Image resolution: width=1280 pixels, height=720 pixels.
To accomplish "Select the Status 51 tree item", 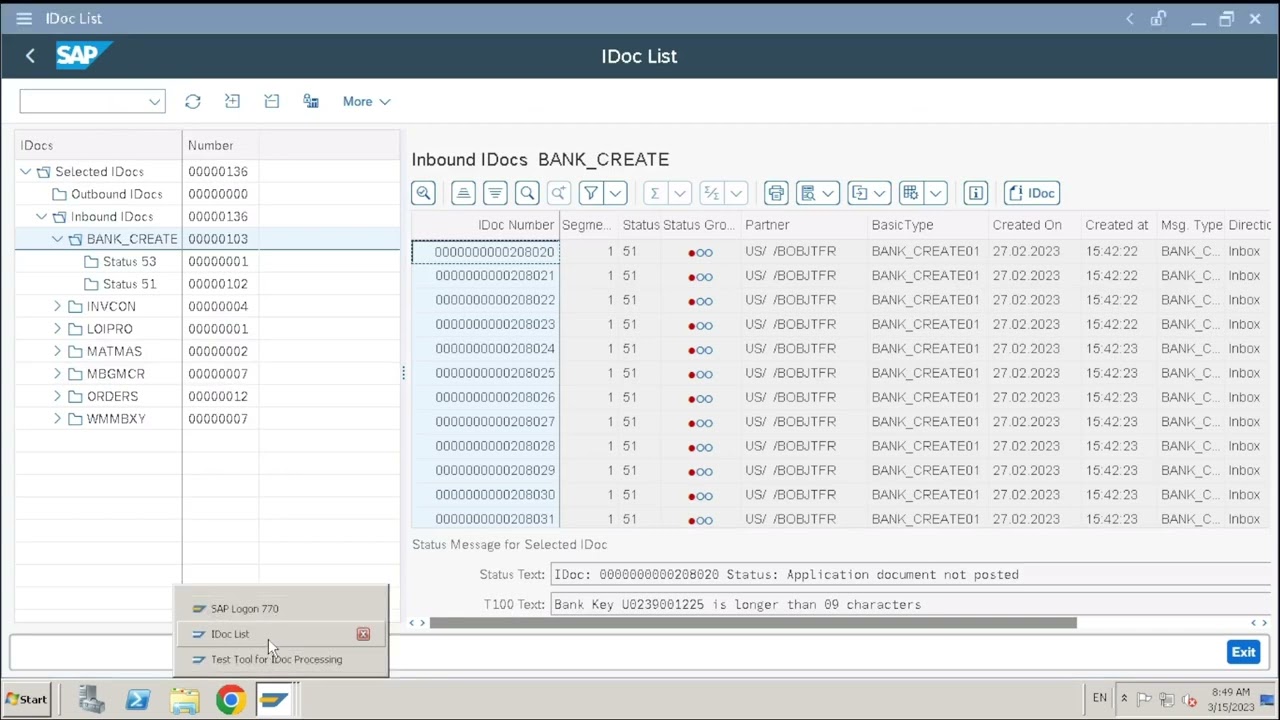I will click(129, 284).
